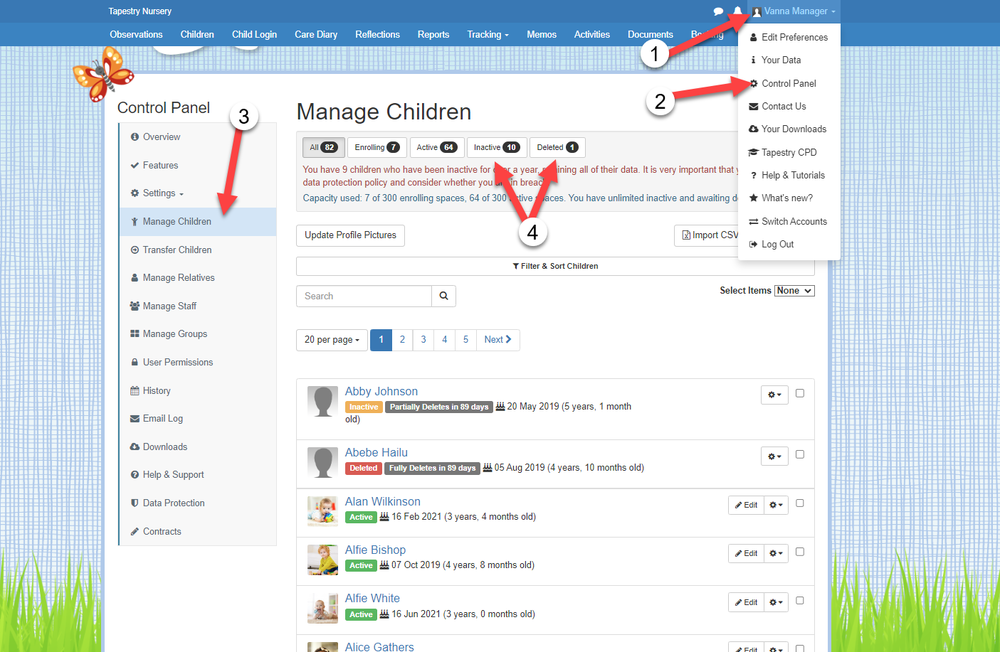Open Reports in the navigation bar
The image size is (1000, 652).
pos(434,34)
